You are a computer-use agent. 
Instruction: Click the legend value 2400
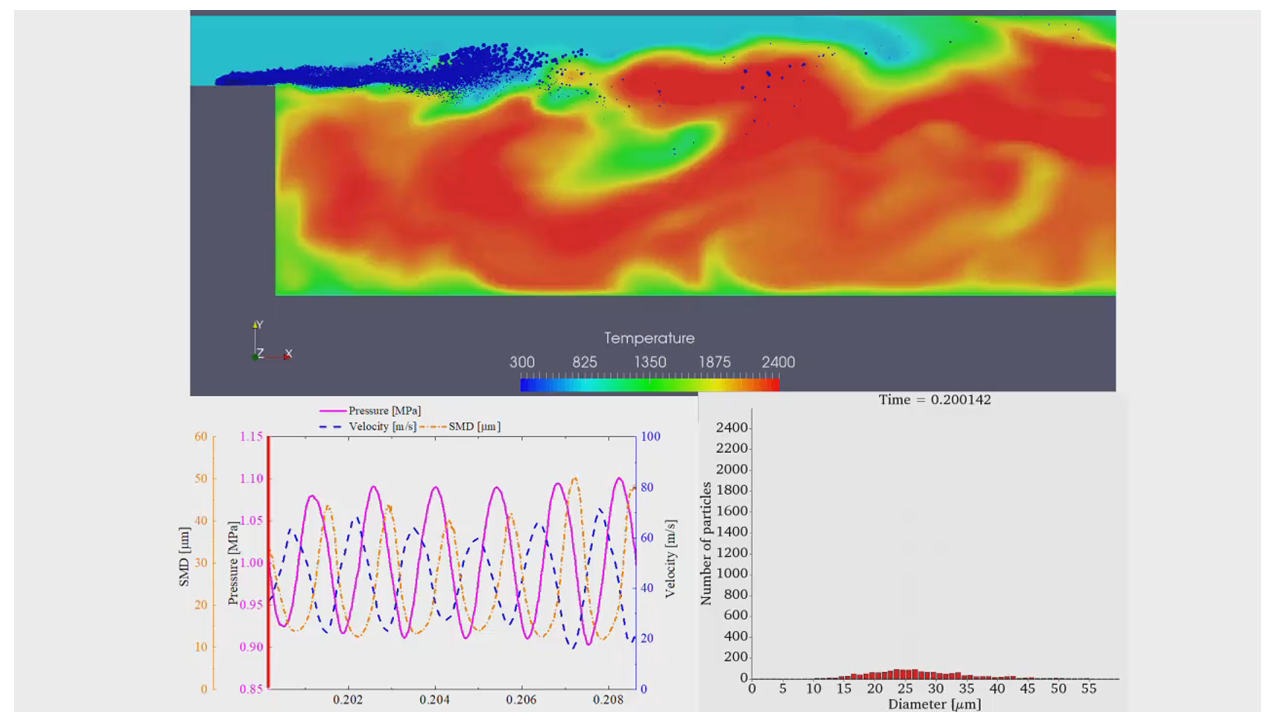(x=778, y=362)
